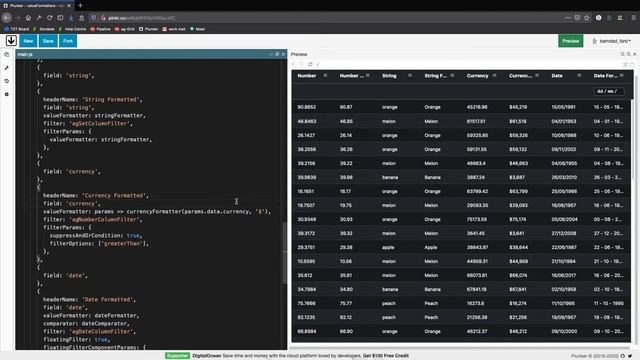This screenshot has height=360, width=640.
Task: Close the main.js editor panel
Action: (x=284, y=54)
